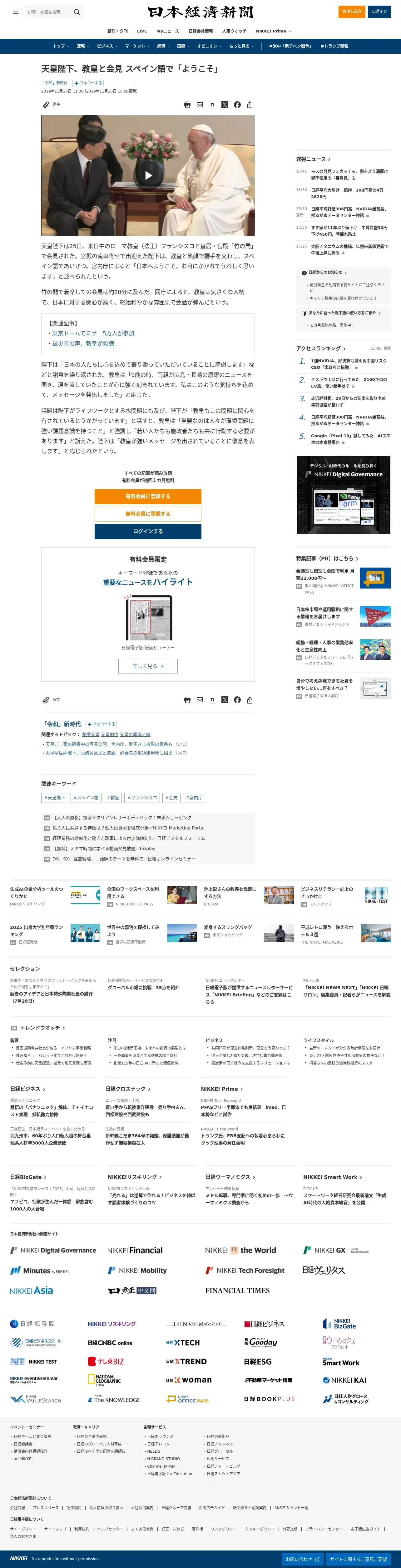This screenshot has width=401, height=1568.
Task: Click the upload share icon above the video
Action: (x=250, y=105)
